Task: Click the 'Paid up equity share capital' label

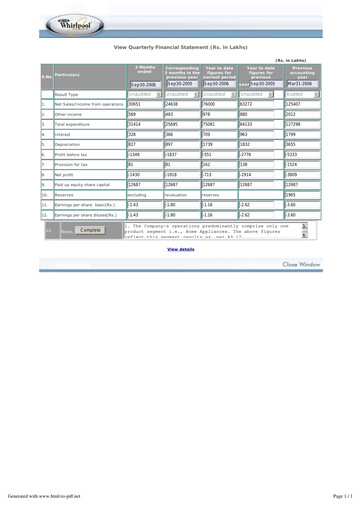Action: click(x=82, y=185)
